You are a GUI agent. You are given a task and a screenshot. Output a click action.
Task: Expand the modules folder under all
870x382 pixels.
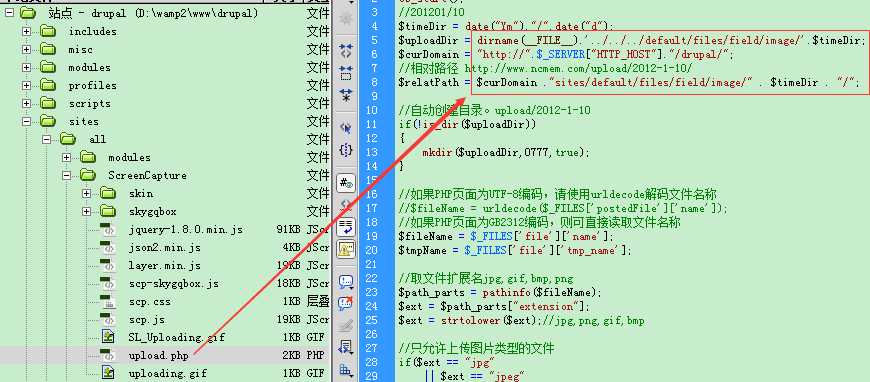67,157
